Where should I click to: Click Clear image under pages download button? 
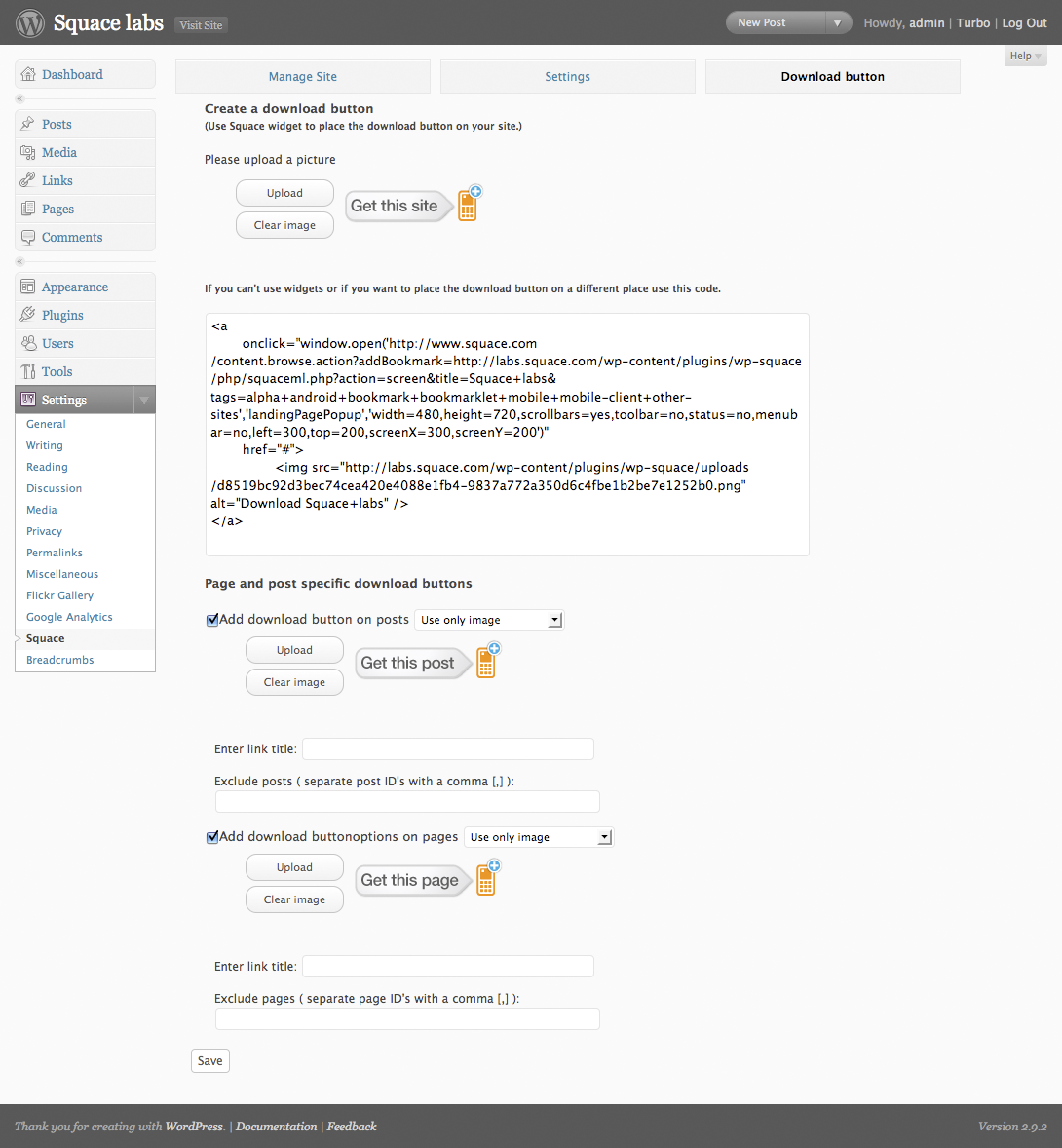tap(294, 899)
